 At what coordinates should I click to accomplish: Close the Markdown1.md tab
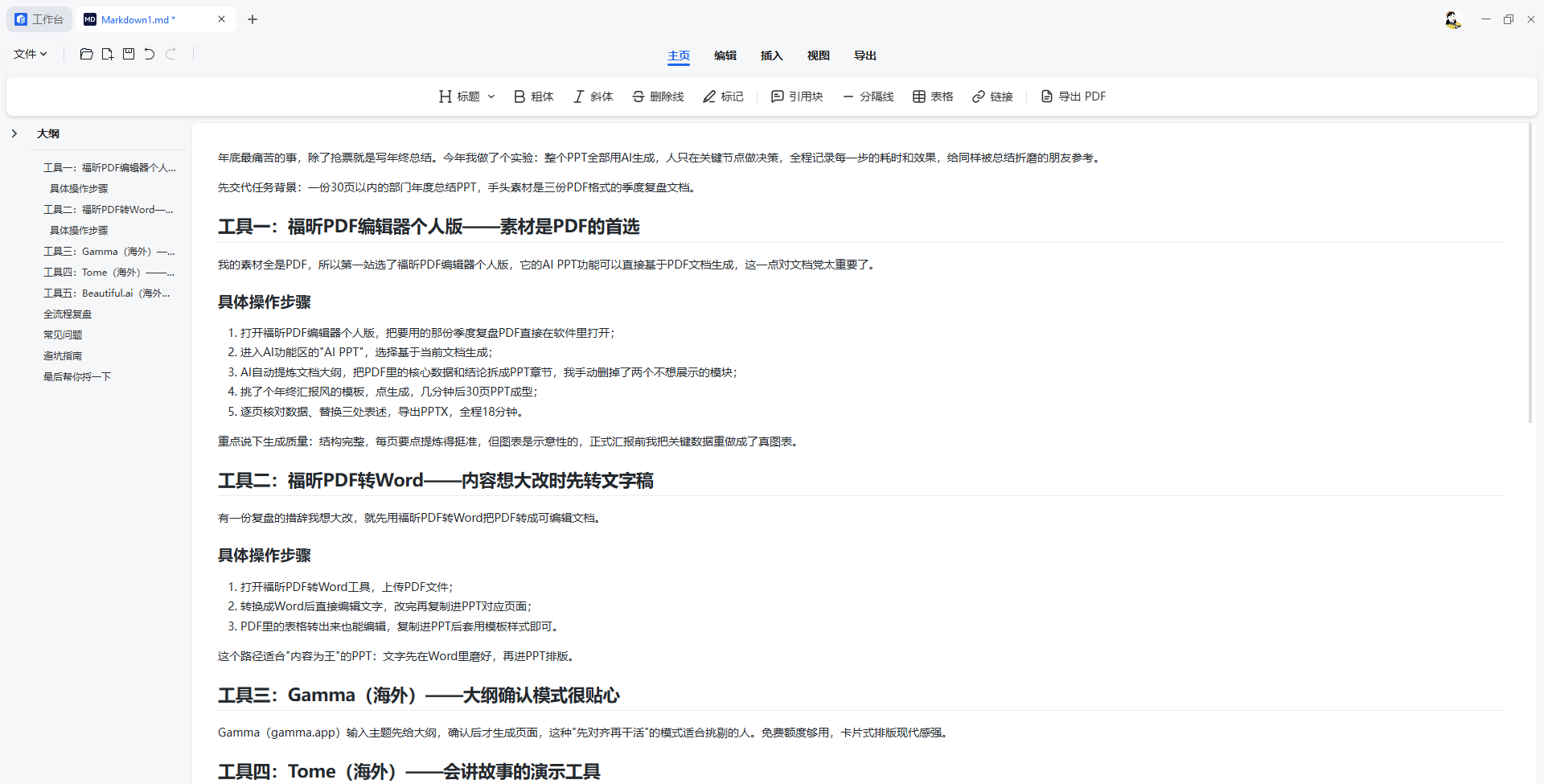click(221, 19)
